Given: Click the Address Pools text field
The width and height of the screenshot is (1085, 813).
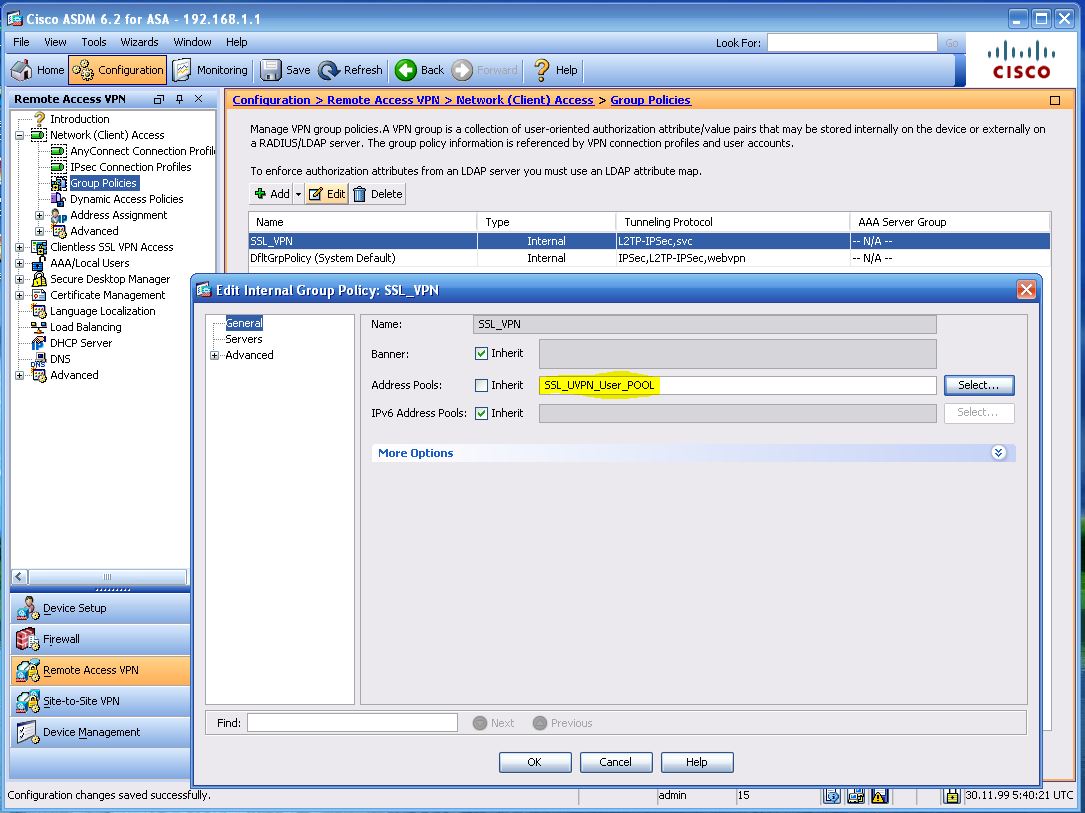Looking at the screenshot, I should click(737, 385).
